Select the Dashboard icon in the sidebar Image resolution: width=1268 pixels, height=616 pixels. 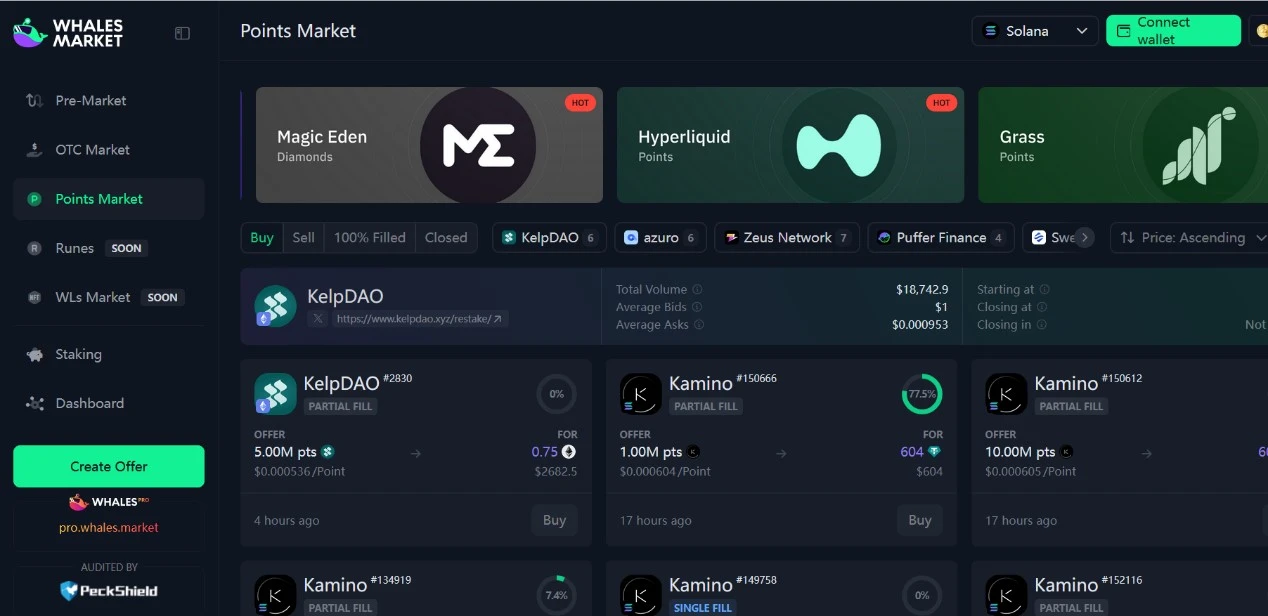pyautogui.click(x=32, y=403)
